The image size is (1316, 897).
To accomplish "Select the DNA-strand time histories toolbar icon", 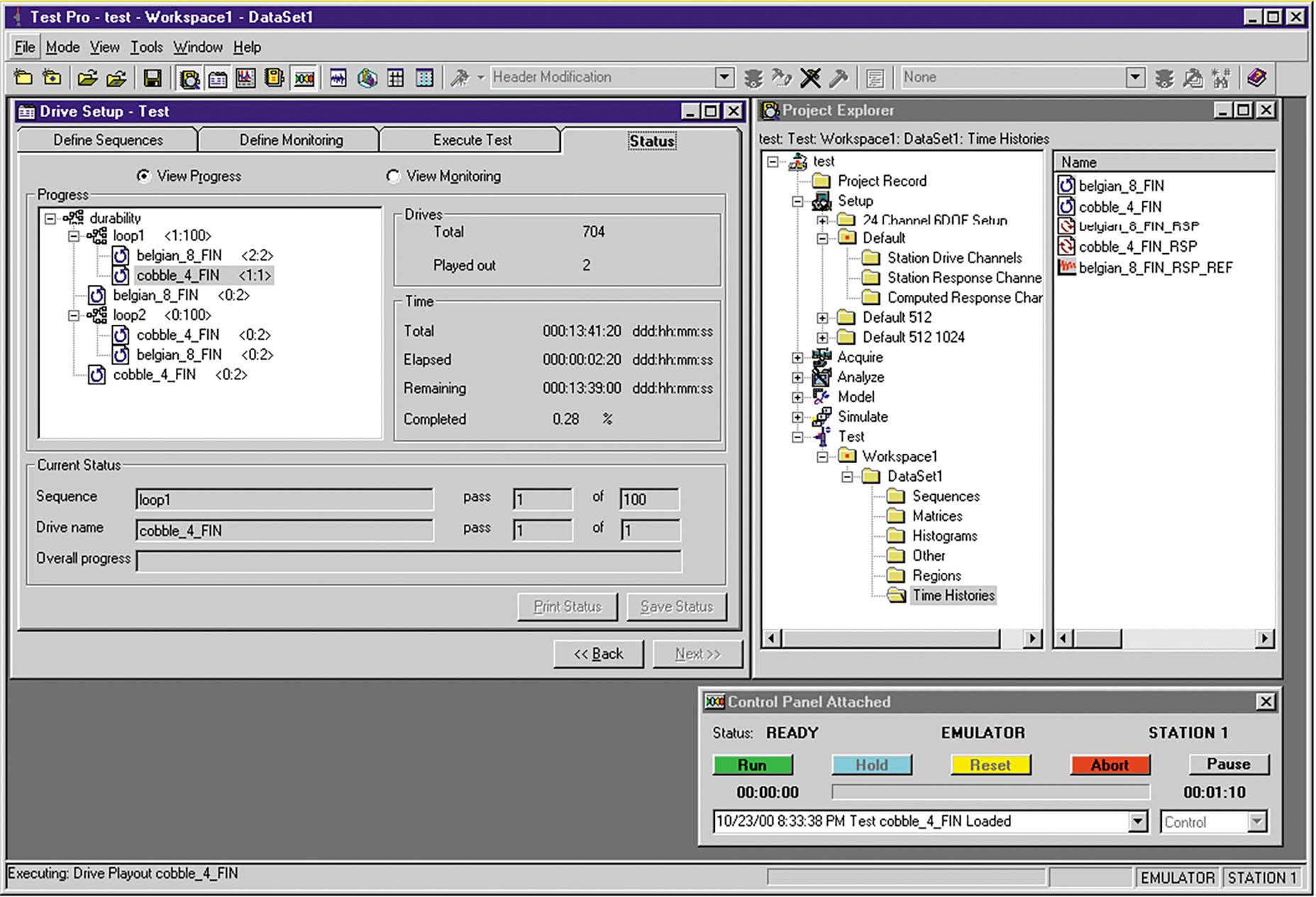I will point(303,78).
